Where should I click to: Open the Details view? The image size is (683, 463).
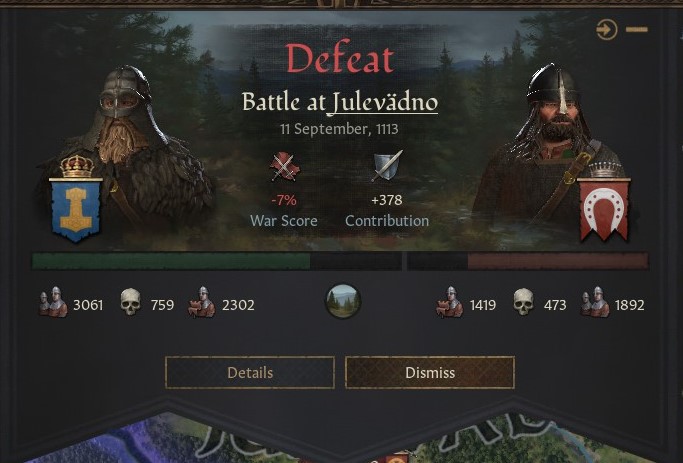point(250,373)
